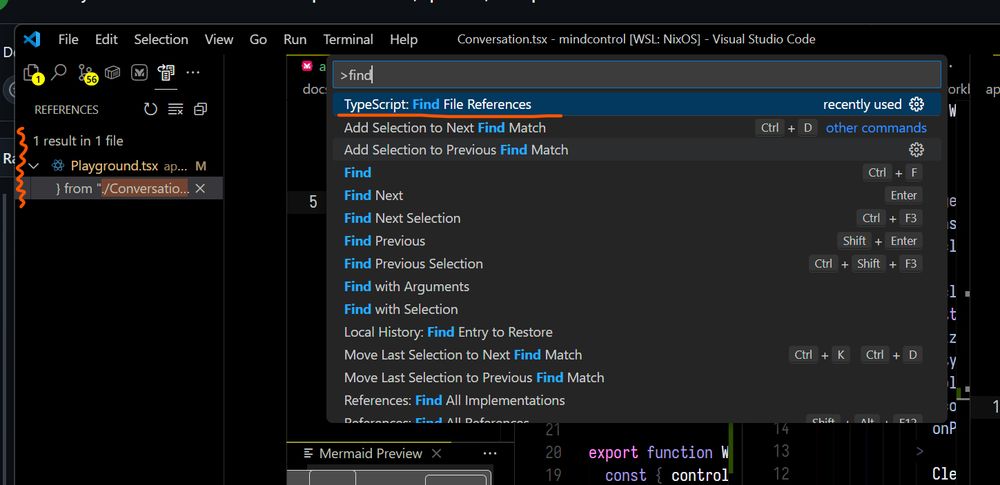The height and width of the screenshot is (485, 1000).
Task: Show additional views ellipsis in activity bar
Action: (193, 73)
